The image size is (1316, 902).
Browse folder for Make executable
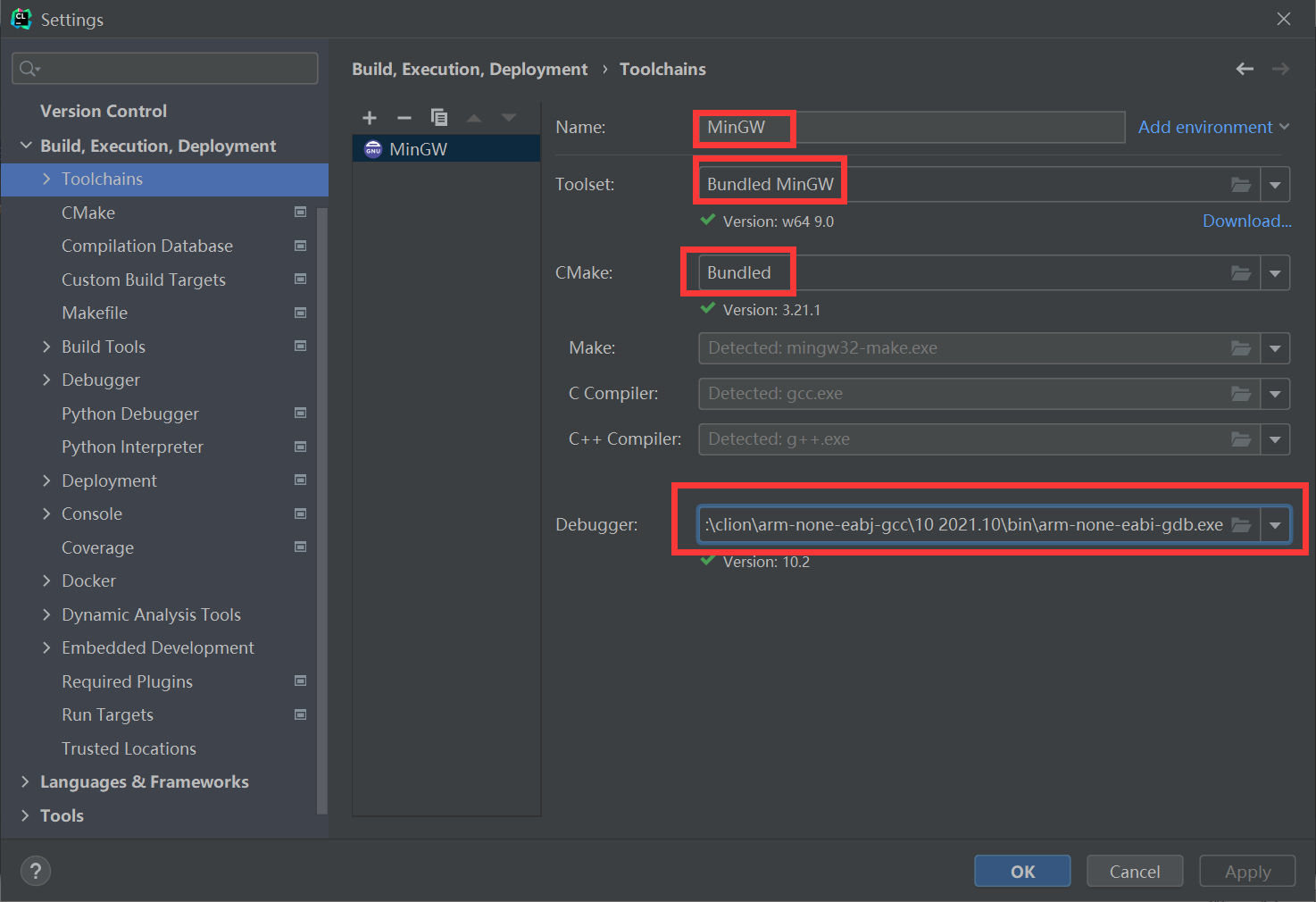pyautogui.click(x=1241, y=348)
